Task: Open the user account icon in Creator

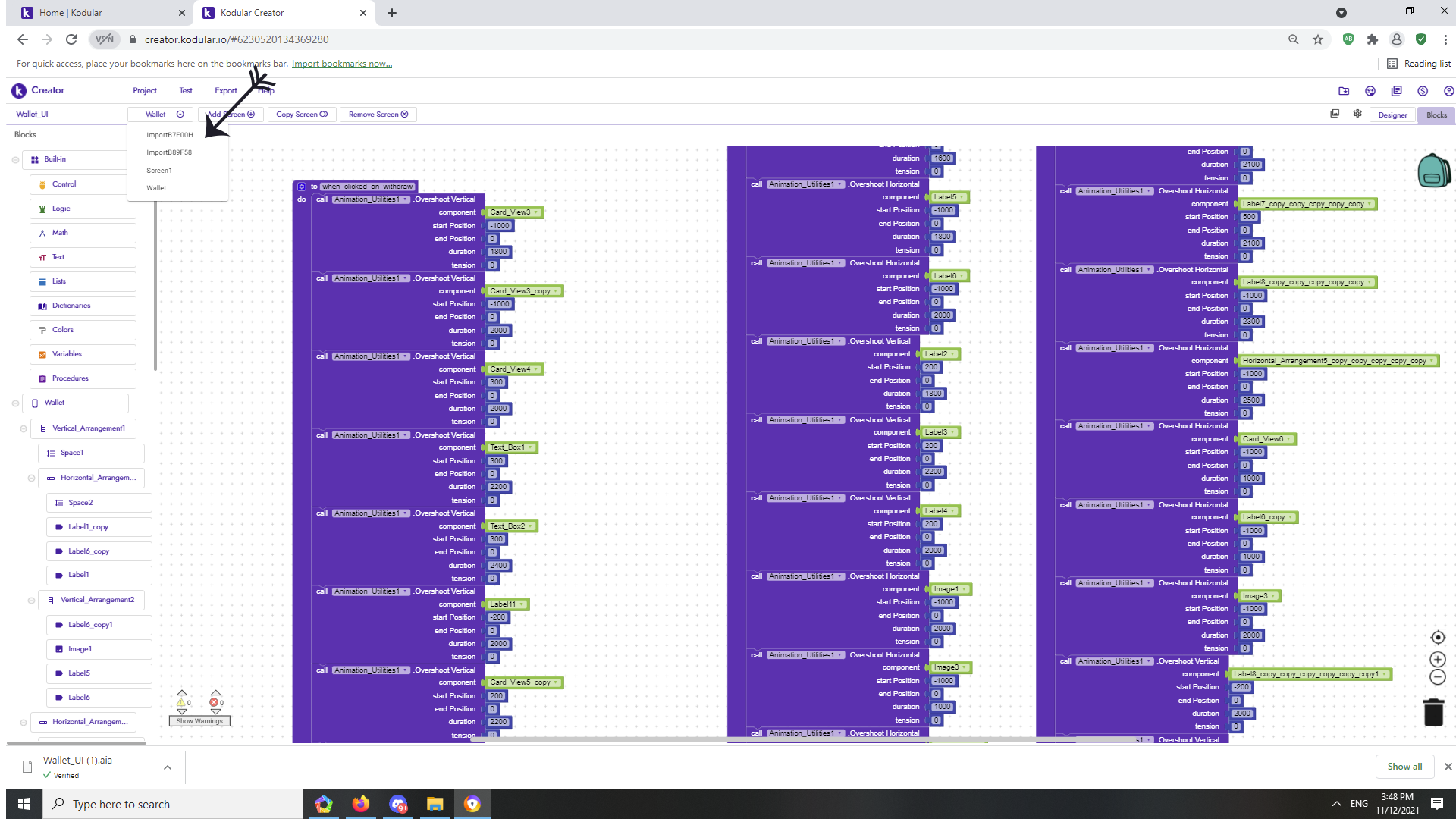Action: point(1448,91)
